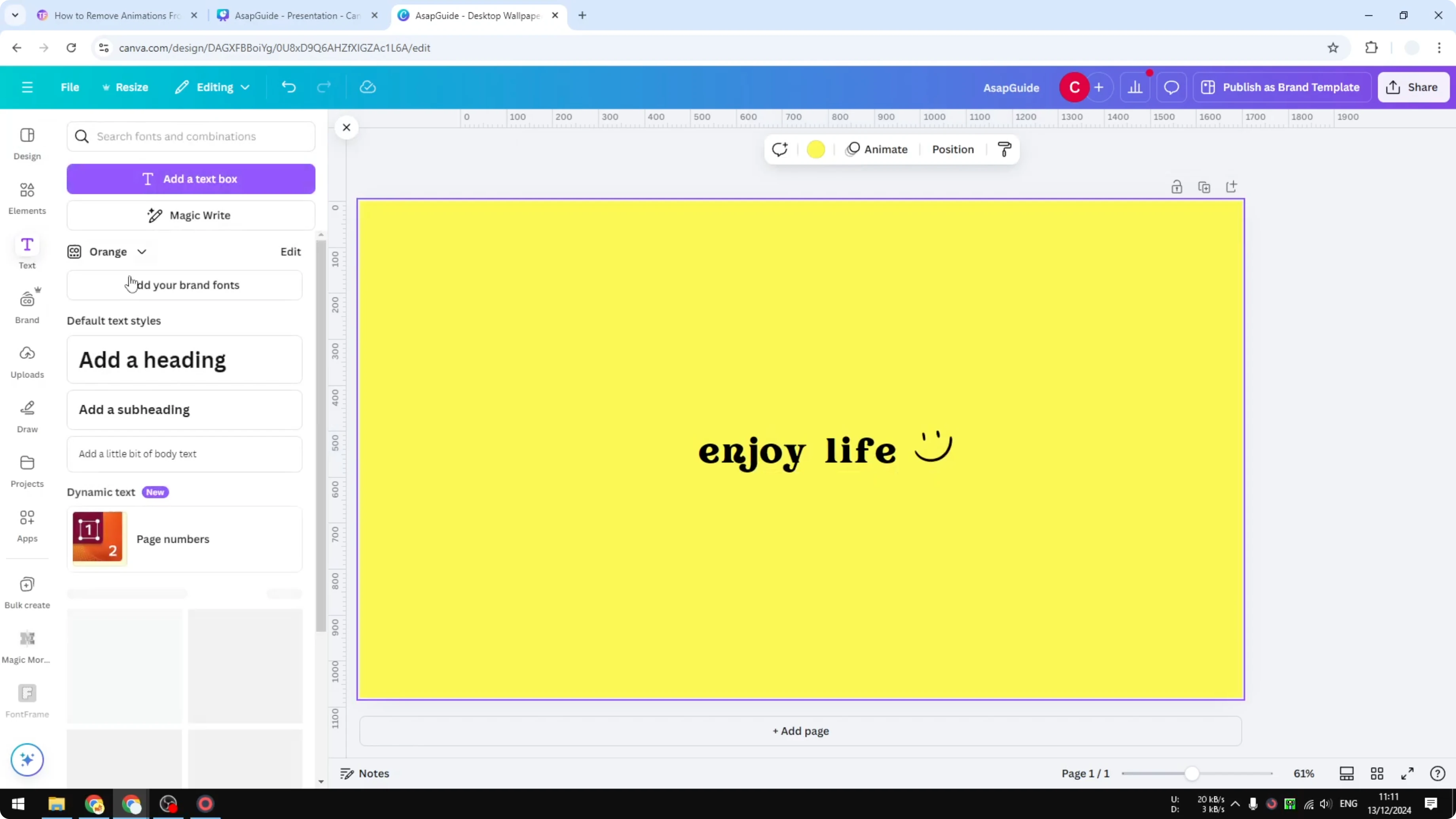The width and height of the screenshot is (1456, 819).
Task: Click the Share button
Action: (x=1413, y=87)
